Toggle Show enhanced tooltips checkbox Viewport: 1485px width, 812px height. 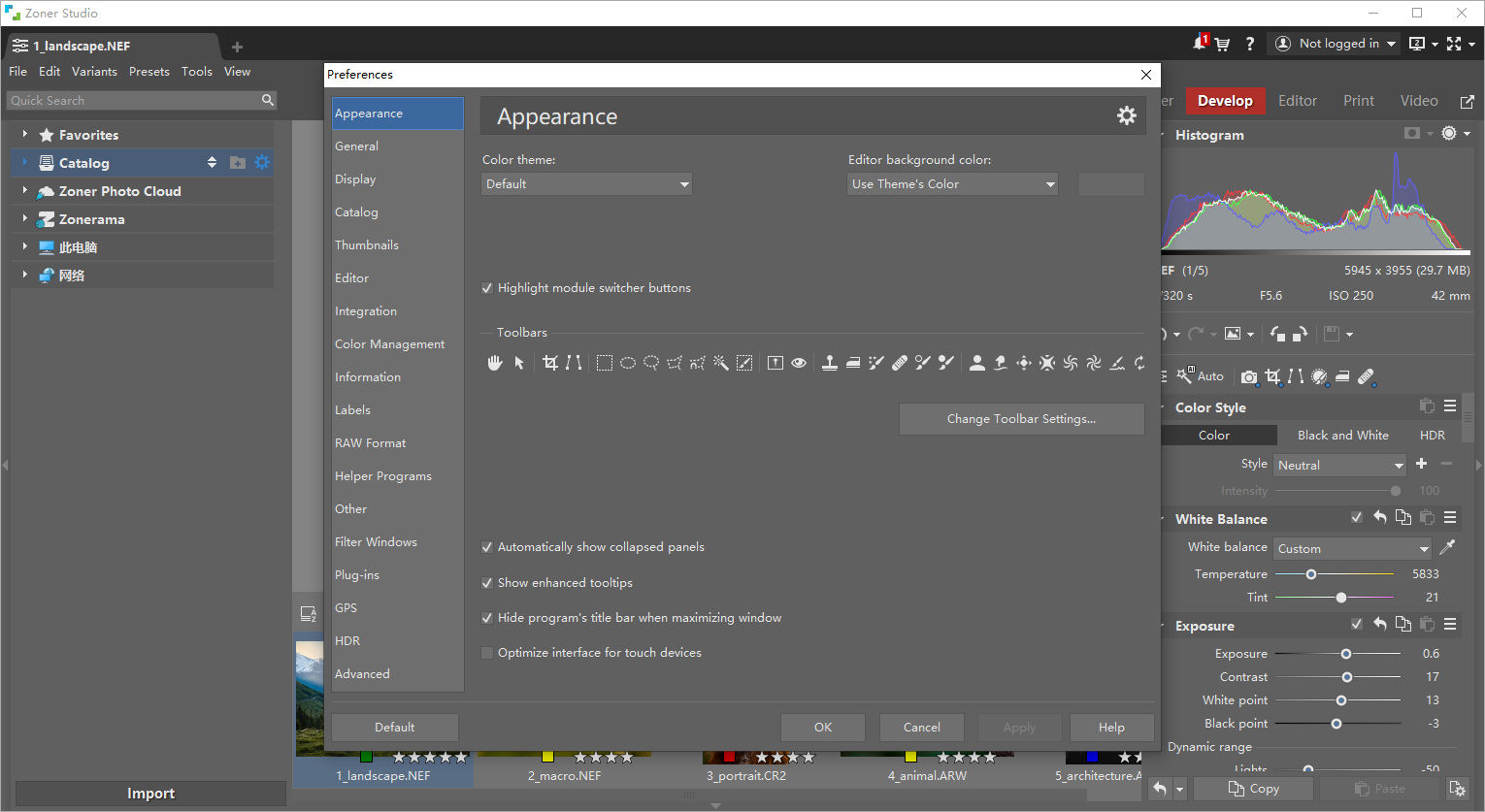coord(487,583)
